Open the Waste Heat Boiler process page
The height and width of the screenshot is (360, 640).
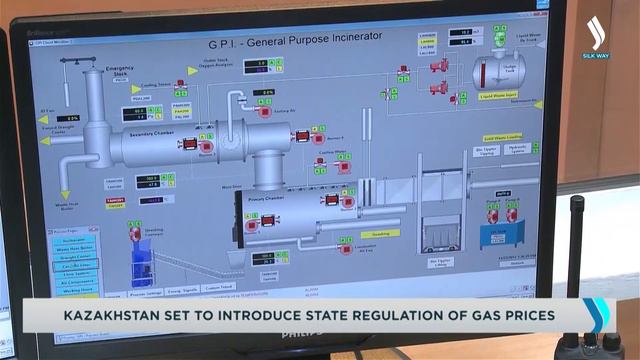coord(75,249)
